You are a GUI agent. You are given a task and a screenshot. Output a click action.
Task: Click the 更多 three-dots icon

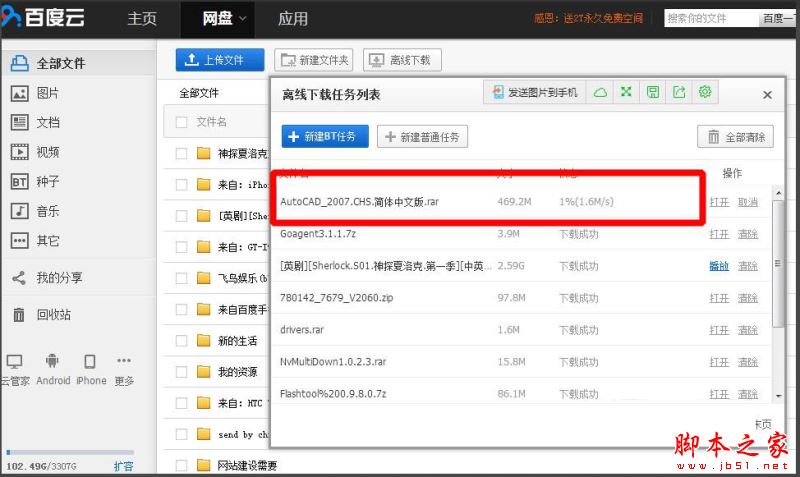click(x=124, y=360)
